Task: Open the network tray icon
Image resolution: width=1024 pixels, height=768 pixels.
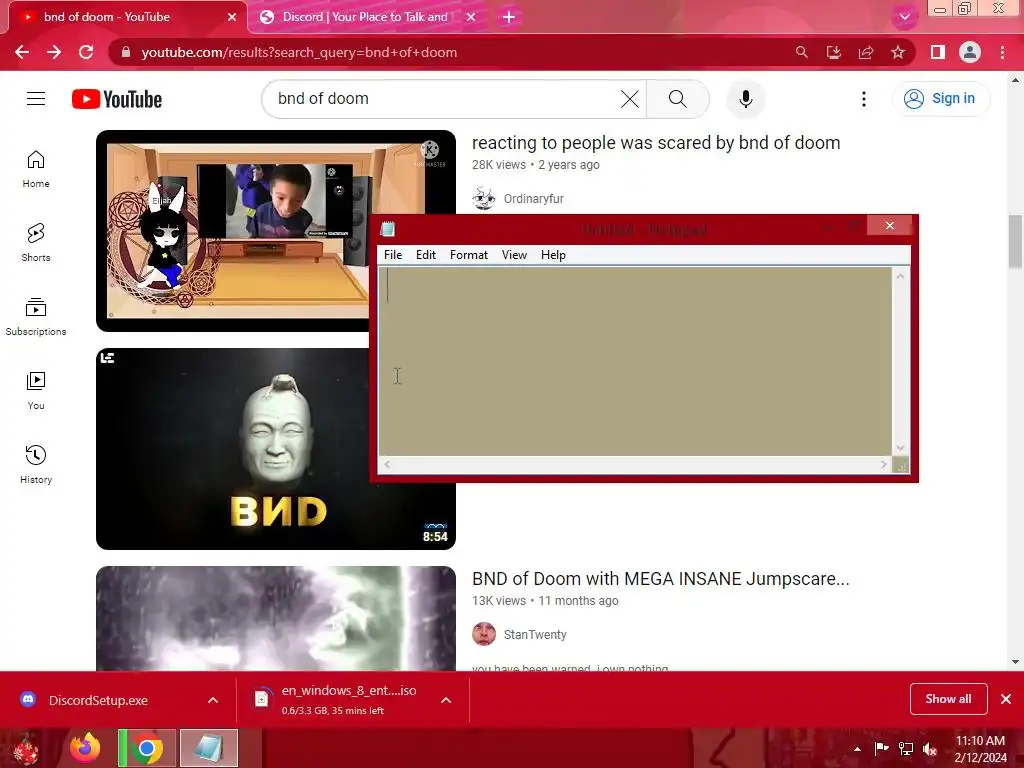Action: pyautogui.click(x=906, y=749)
